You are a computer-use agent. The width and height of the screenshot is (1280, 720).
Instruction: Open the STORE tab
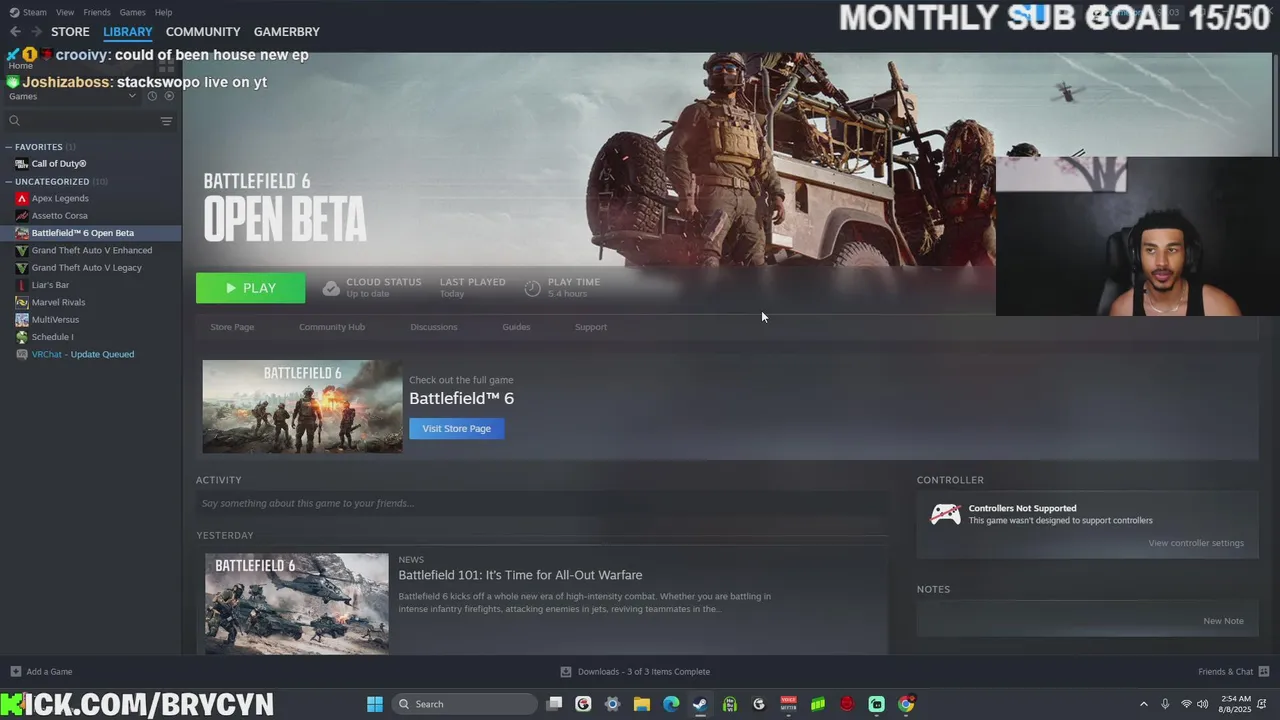[70, 32]
